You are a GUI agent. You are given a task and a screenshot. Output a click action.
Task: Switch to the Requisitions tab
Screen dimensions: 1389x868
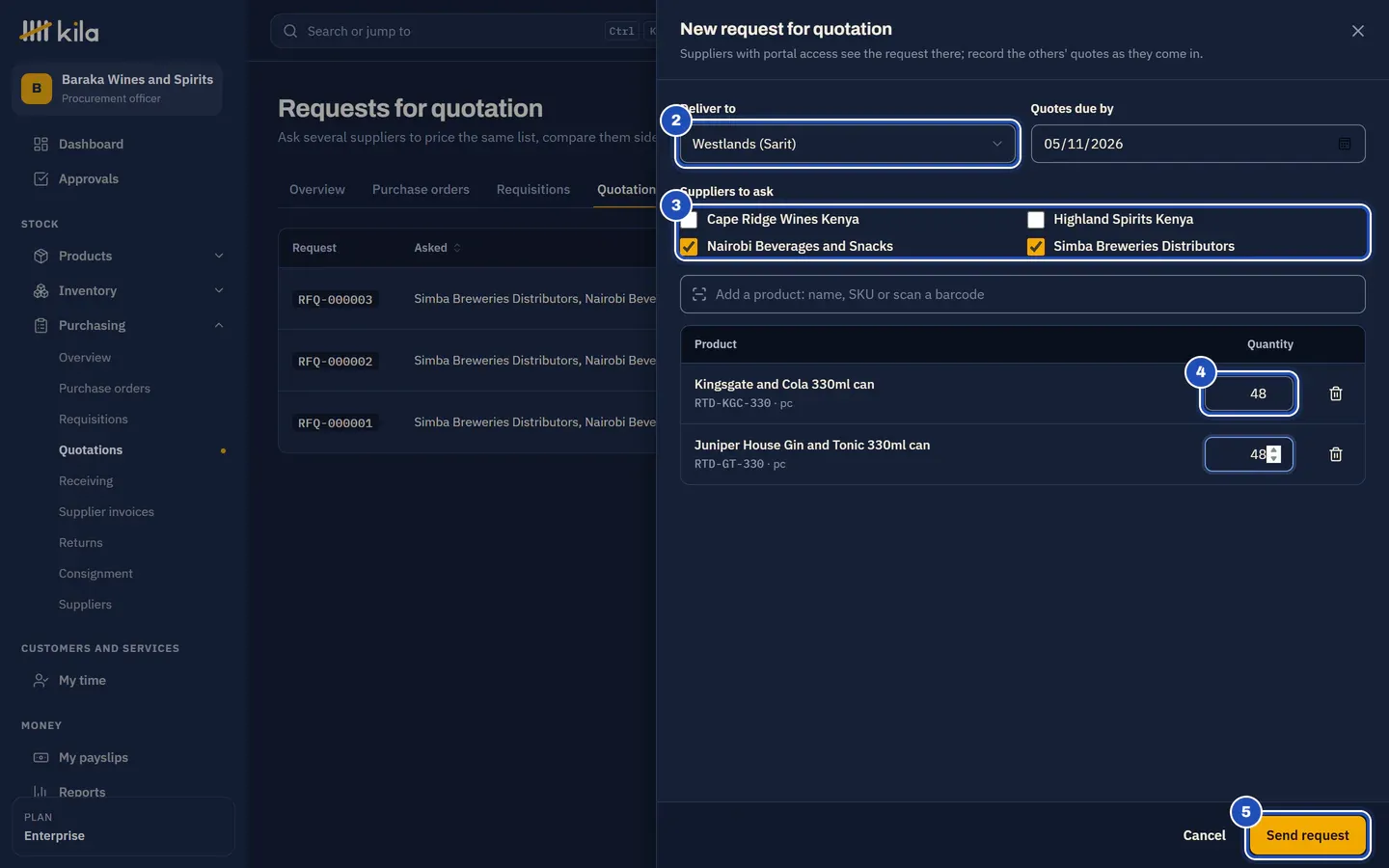point(533,189)
